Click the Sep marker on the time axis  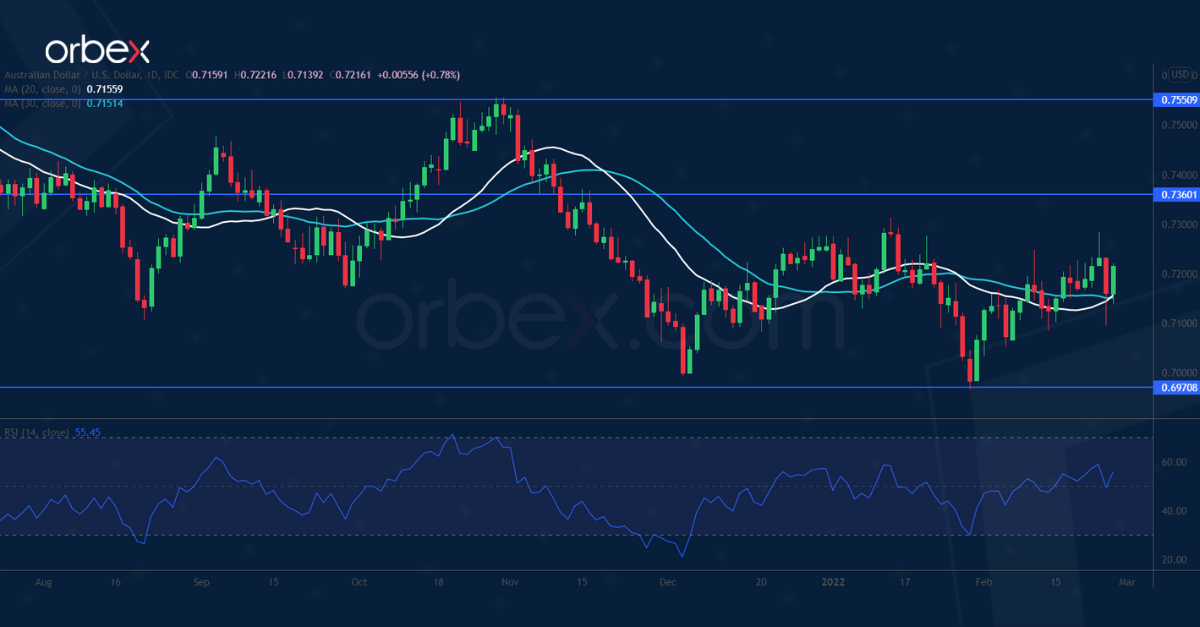click(x=201, y=580)
